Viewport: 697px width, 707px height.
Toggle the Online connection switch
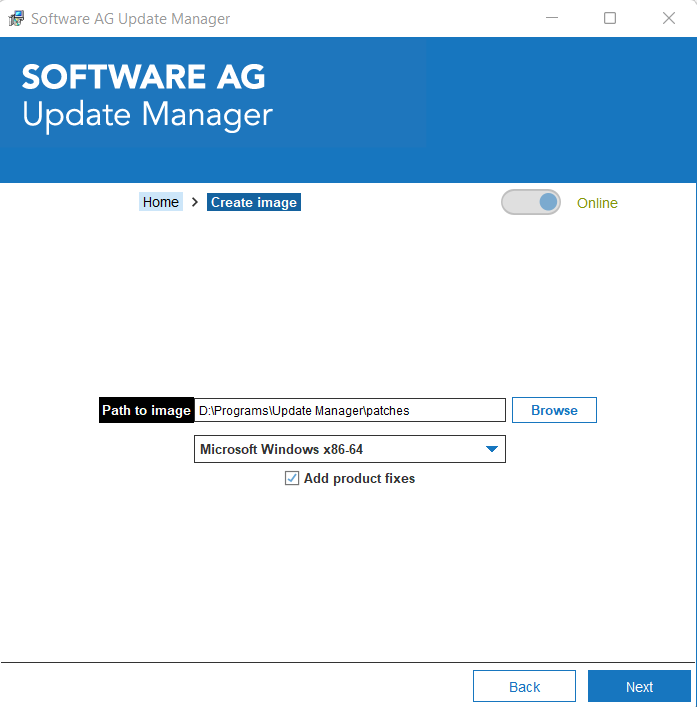(x=531, y=202)
